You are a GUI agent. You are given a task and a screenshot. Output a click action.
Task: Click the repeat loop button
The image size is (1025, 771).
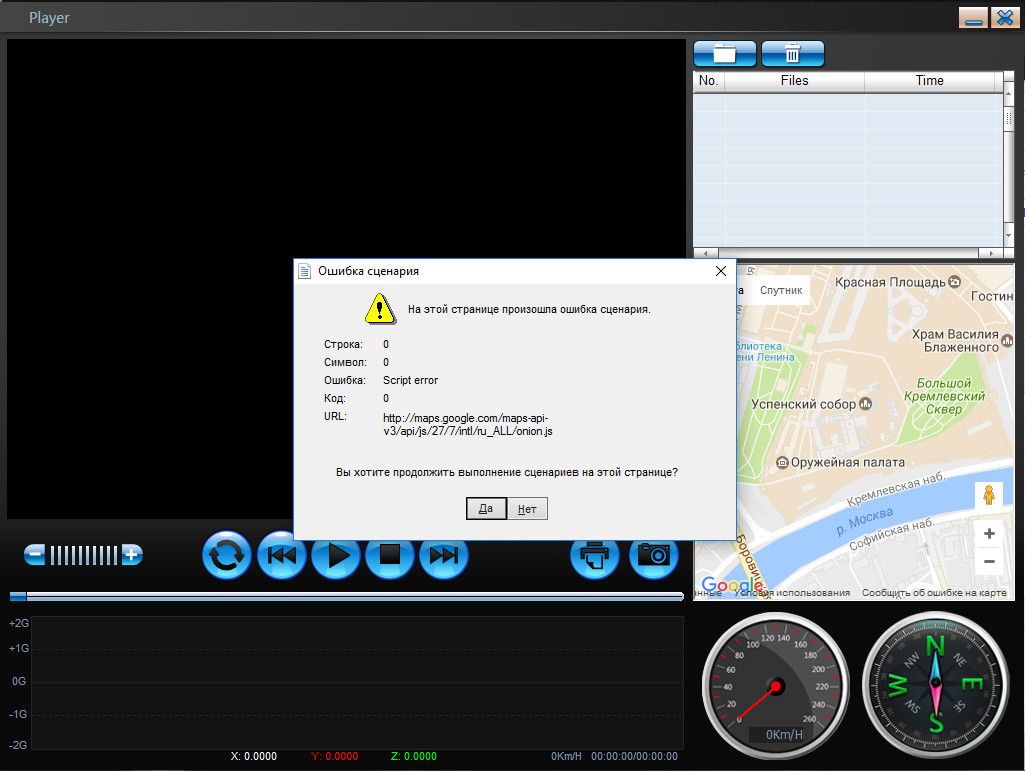(227, 555)
